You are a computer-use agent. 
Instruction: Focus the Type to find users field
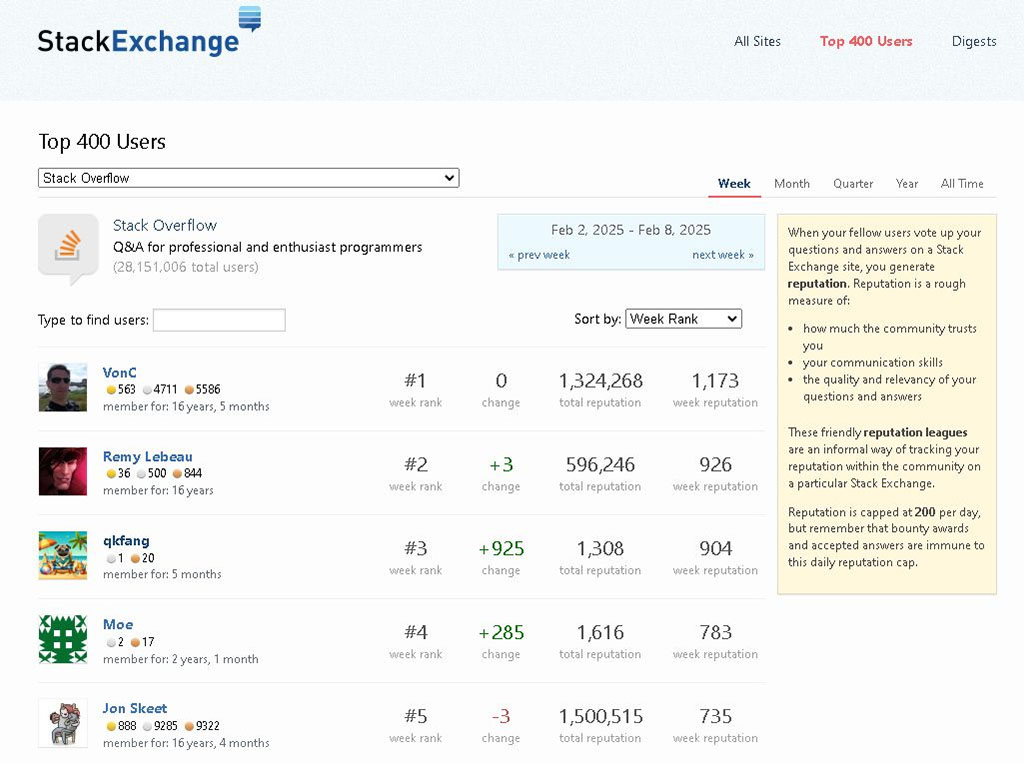[219, 320]
